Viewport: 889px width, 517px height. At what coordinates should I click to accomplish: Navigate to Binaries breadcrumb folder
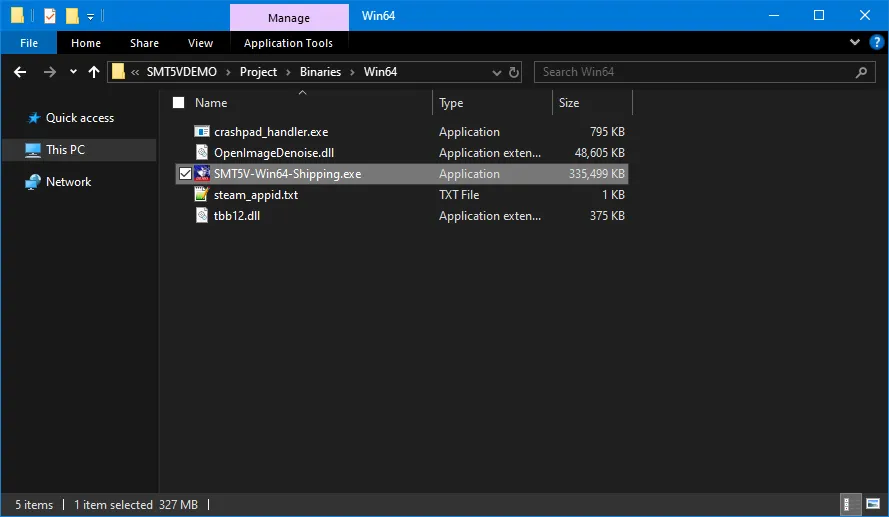[x=320, y=72]
